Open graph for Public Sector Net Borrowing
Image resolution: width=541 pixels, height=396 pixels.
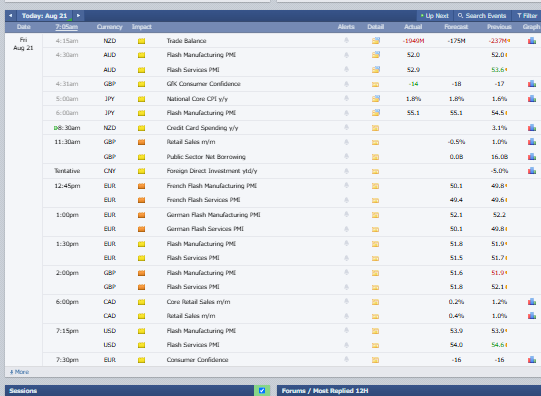coord(532,157)
